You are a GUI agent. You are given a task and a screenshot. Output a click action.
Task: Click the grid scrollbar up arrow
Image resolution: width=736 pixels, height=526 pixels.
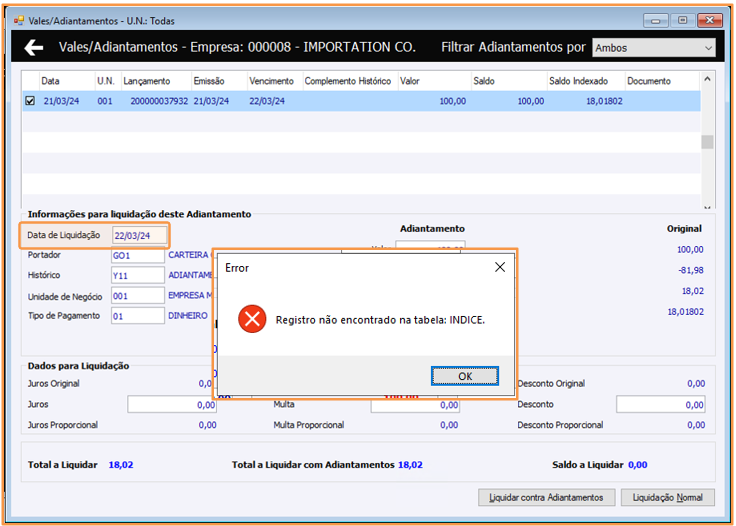[707, 79]
